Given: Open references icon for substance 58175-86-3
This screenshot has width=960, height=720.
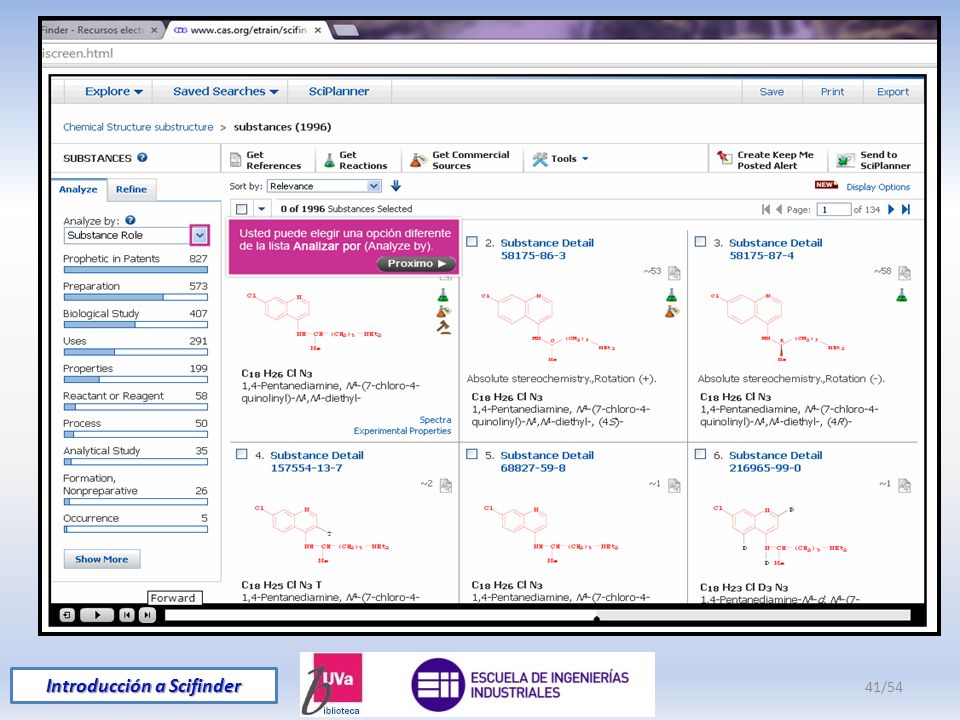Looking at the screenshot, I should point(674,273).
